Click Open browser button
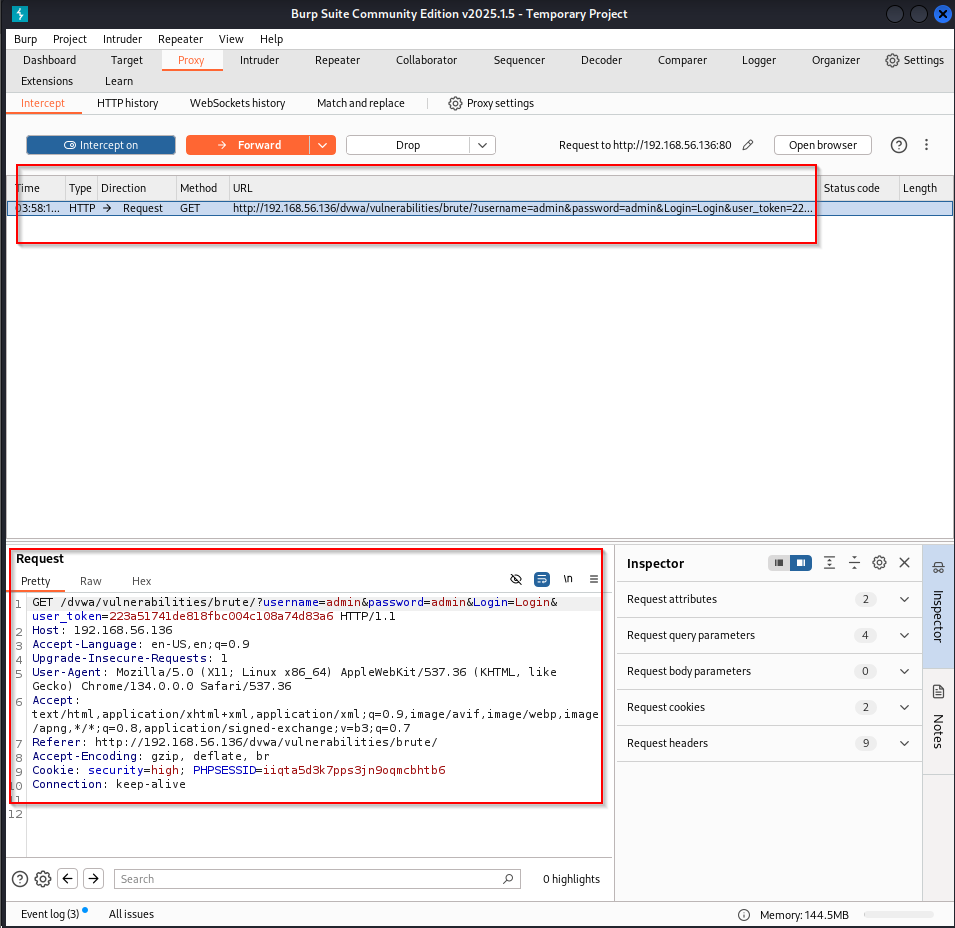955x928 pixels. tap(822, 145)
